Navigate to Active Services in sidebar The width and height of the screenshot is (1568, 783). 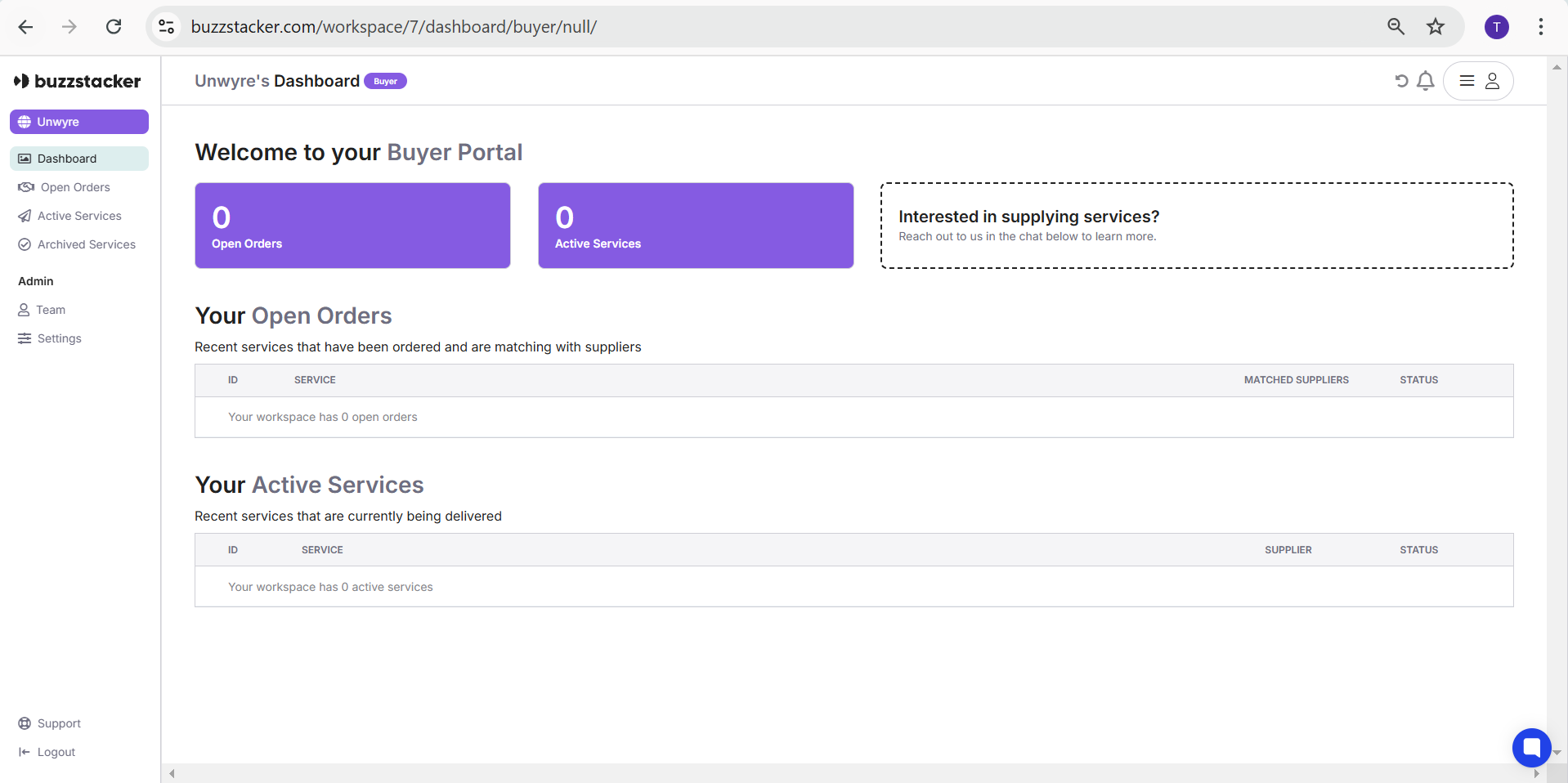(x=79, y=216)
